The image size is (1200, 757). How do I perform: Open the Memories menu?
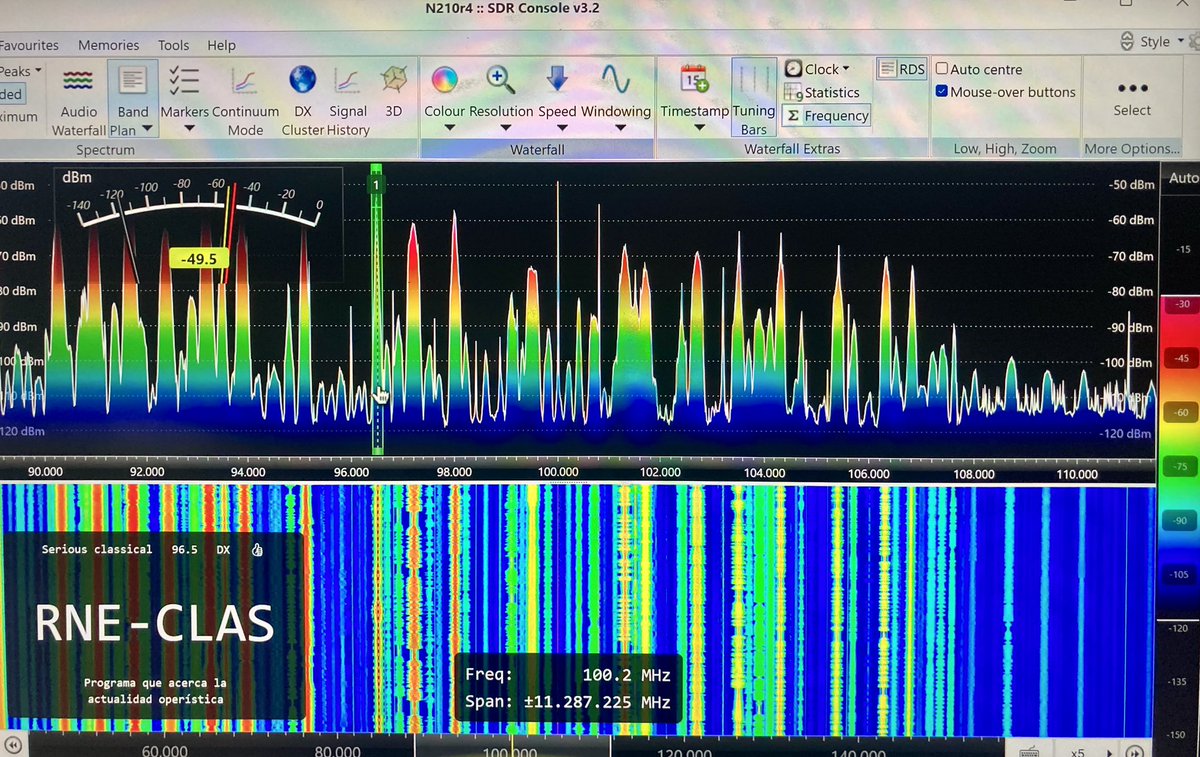(x=108, y=45)
